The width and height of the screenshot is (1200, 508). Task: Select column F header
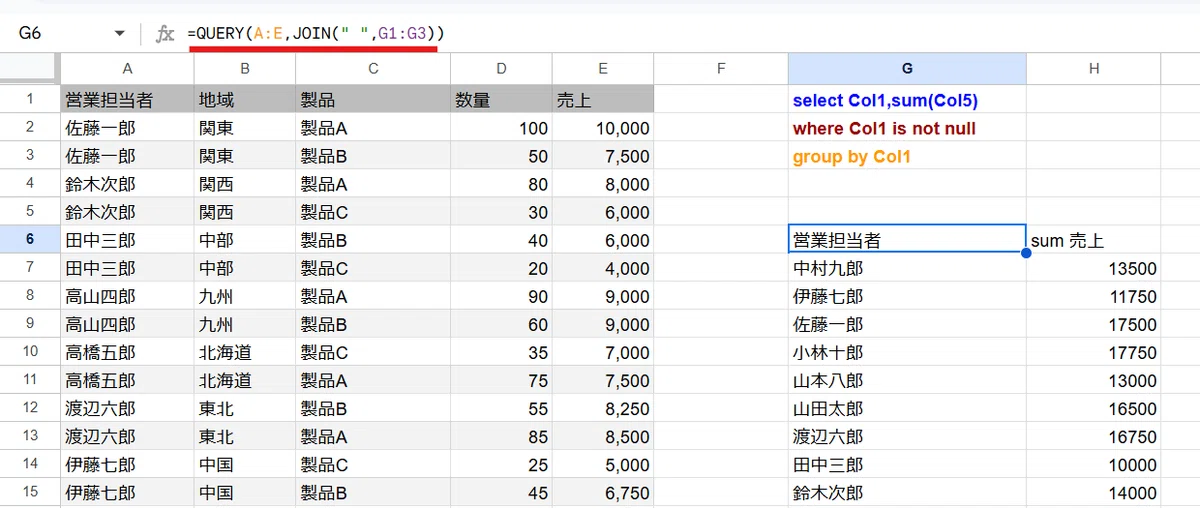(x=721, y=69)
